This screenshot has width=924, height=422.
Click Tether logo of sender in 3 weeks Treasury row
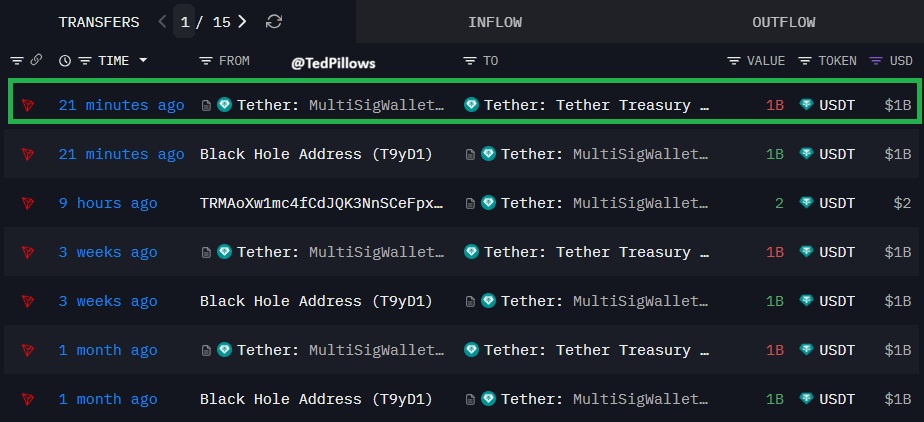click(225, 252)
